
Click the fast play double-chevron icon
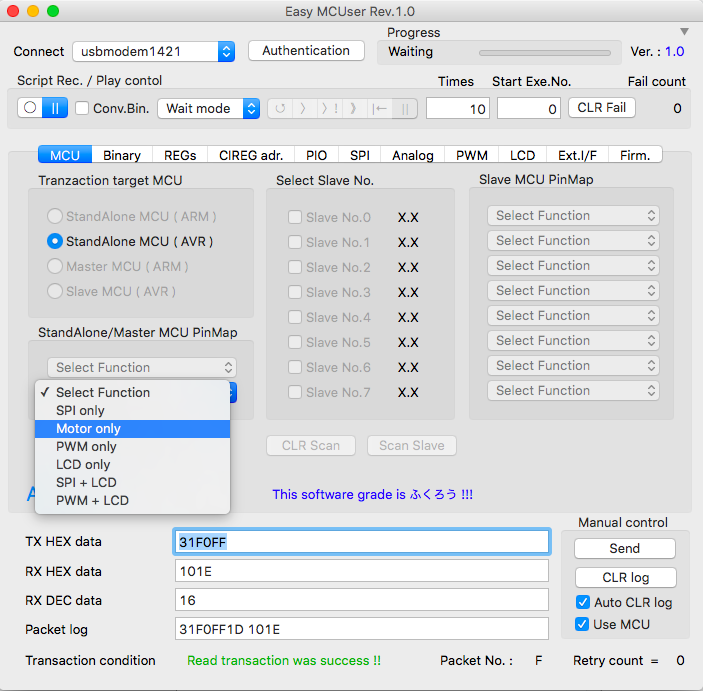pyautogui.click(x=354, y=109)
